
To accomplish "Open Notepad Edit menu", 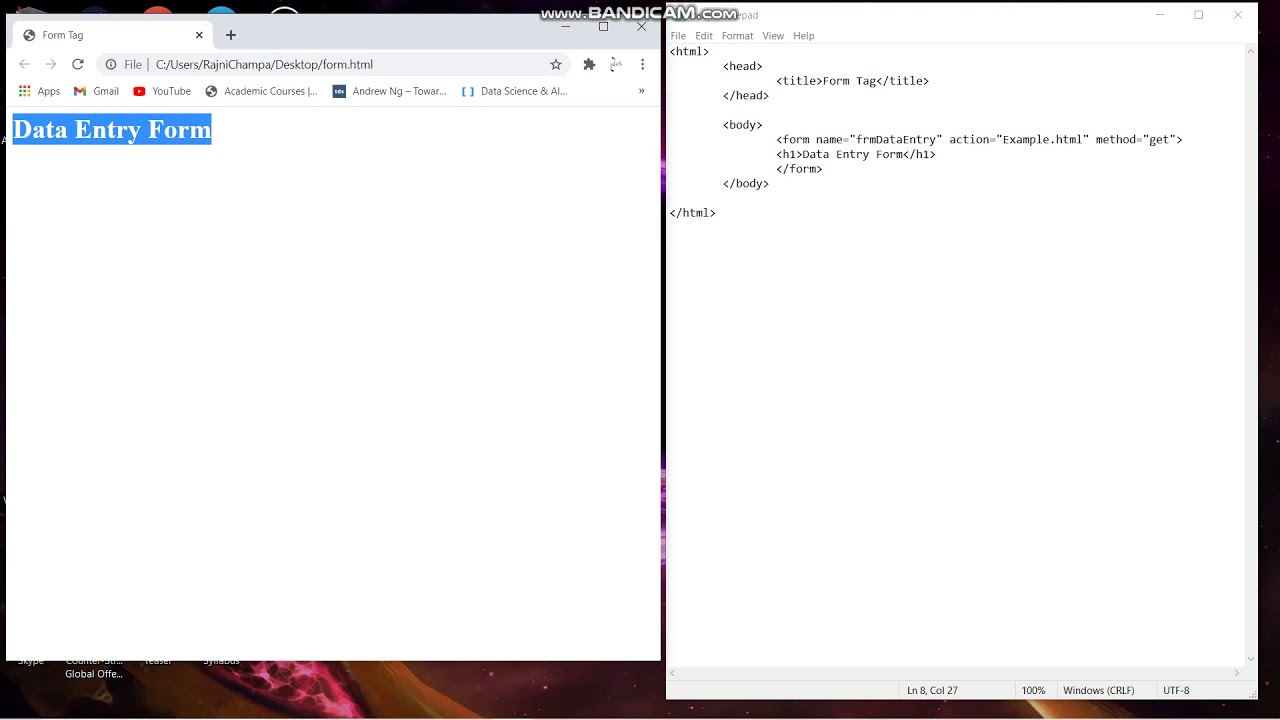I will click(704, 36).
